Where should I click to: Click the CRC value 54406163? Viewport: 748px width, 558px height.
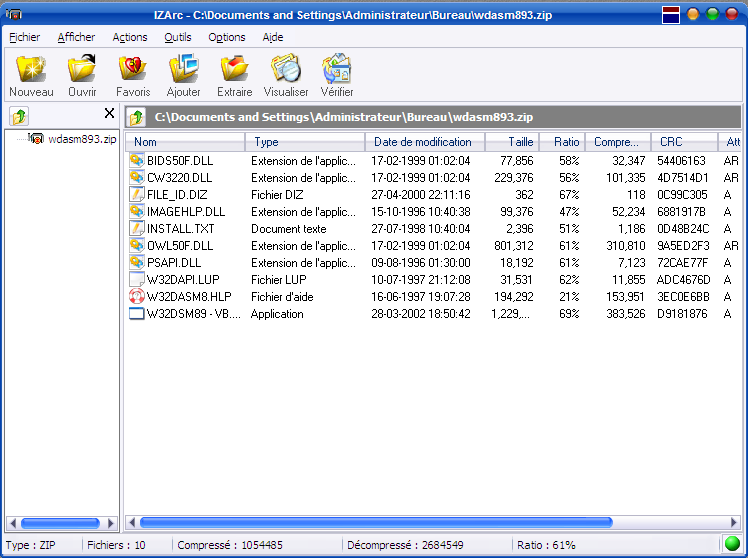coord(681,161)
